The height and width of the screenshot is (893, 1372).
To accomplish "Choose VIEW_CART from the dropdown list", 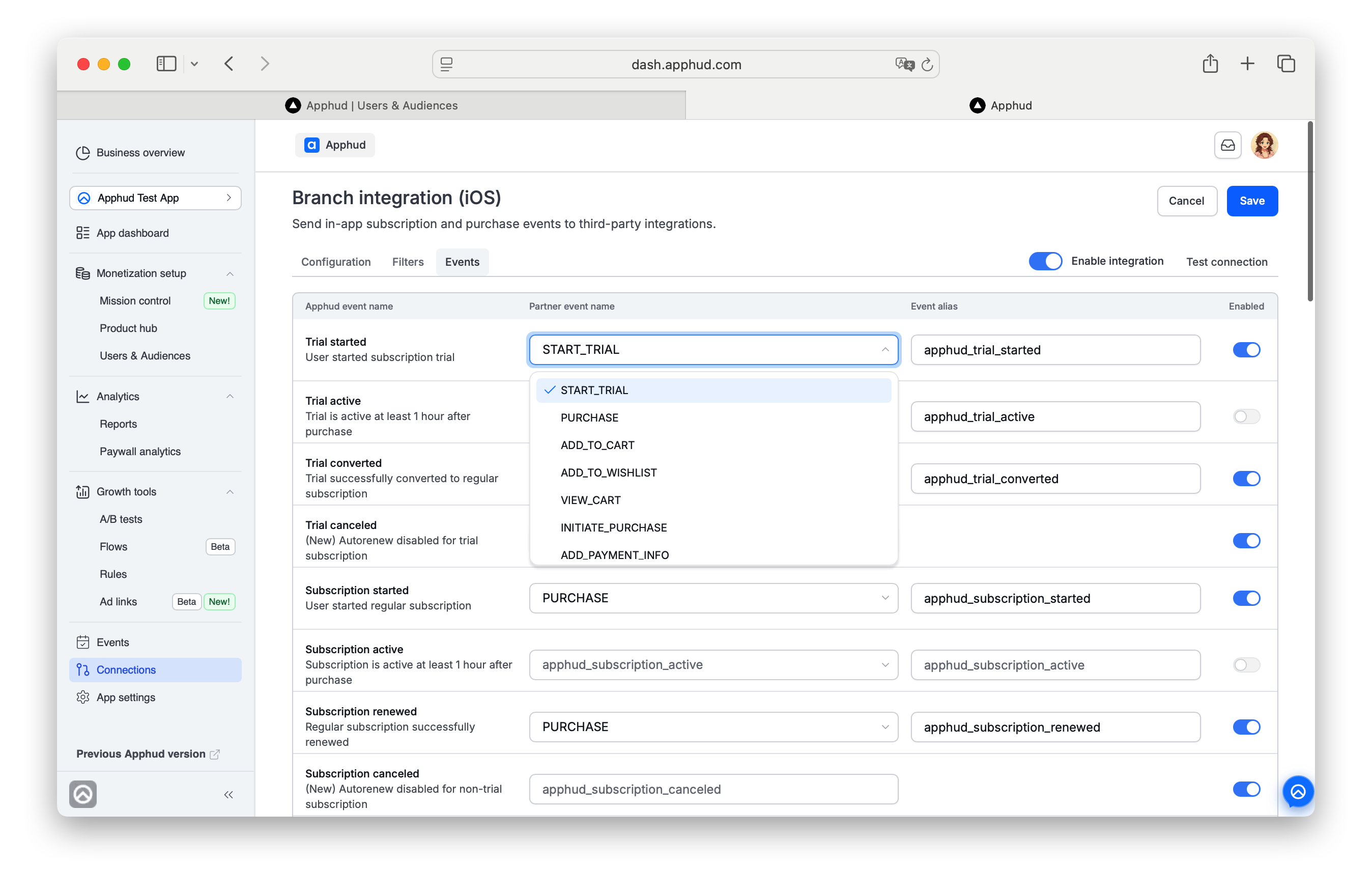I will coord(713,499).
